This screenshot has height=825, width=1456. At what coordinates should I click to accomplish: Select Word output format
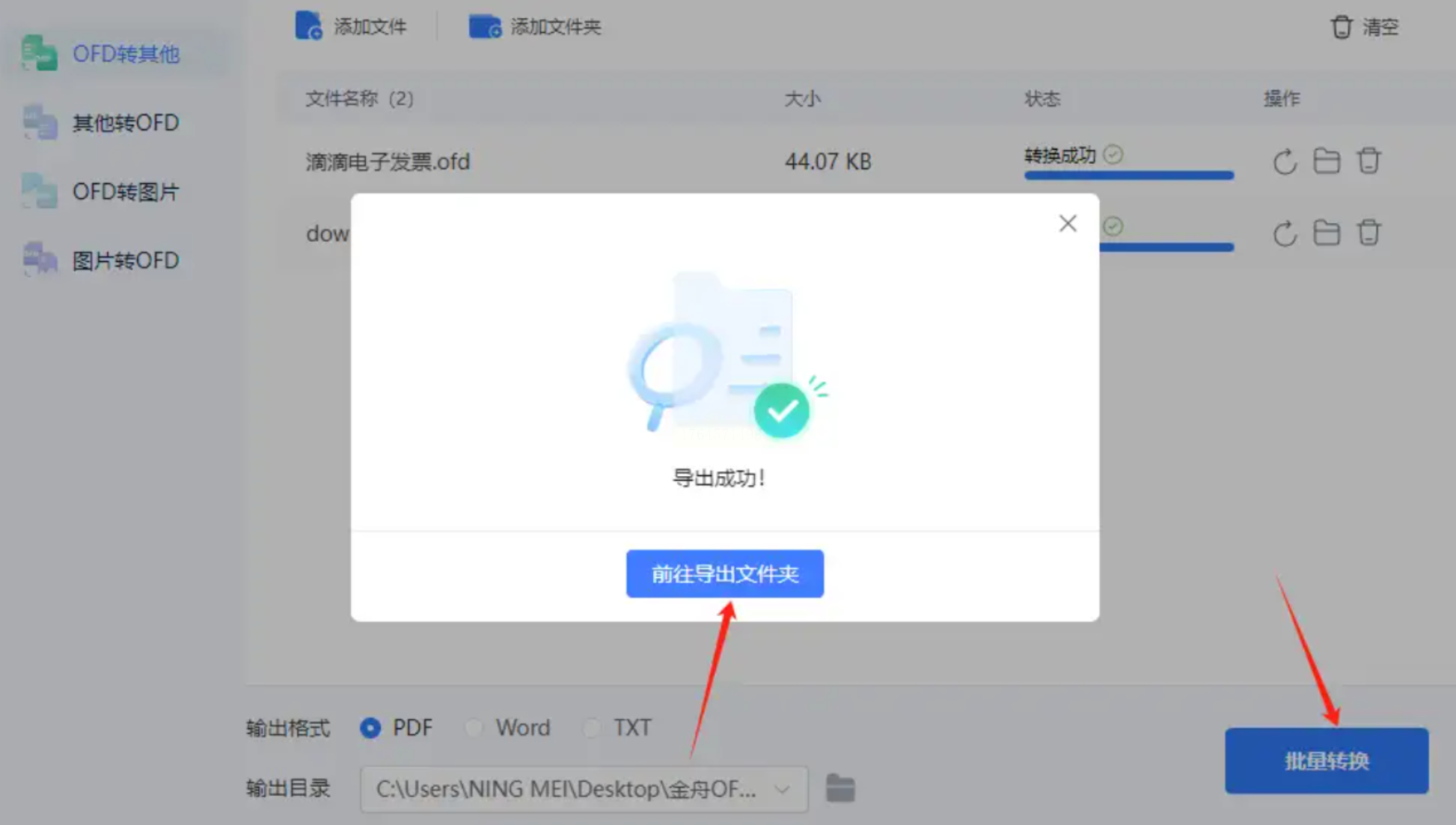[x=474, y=728]
